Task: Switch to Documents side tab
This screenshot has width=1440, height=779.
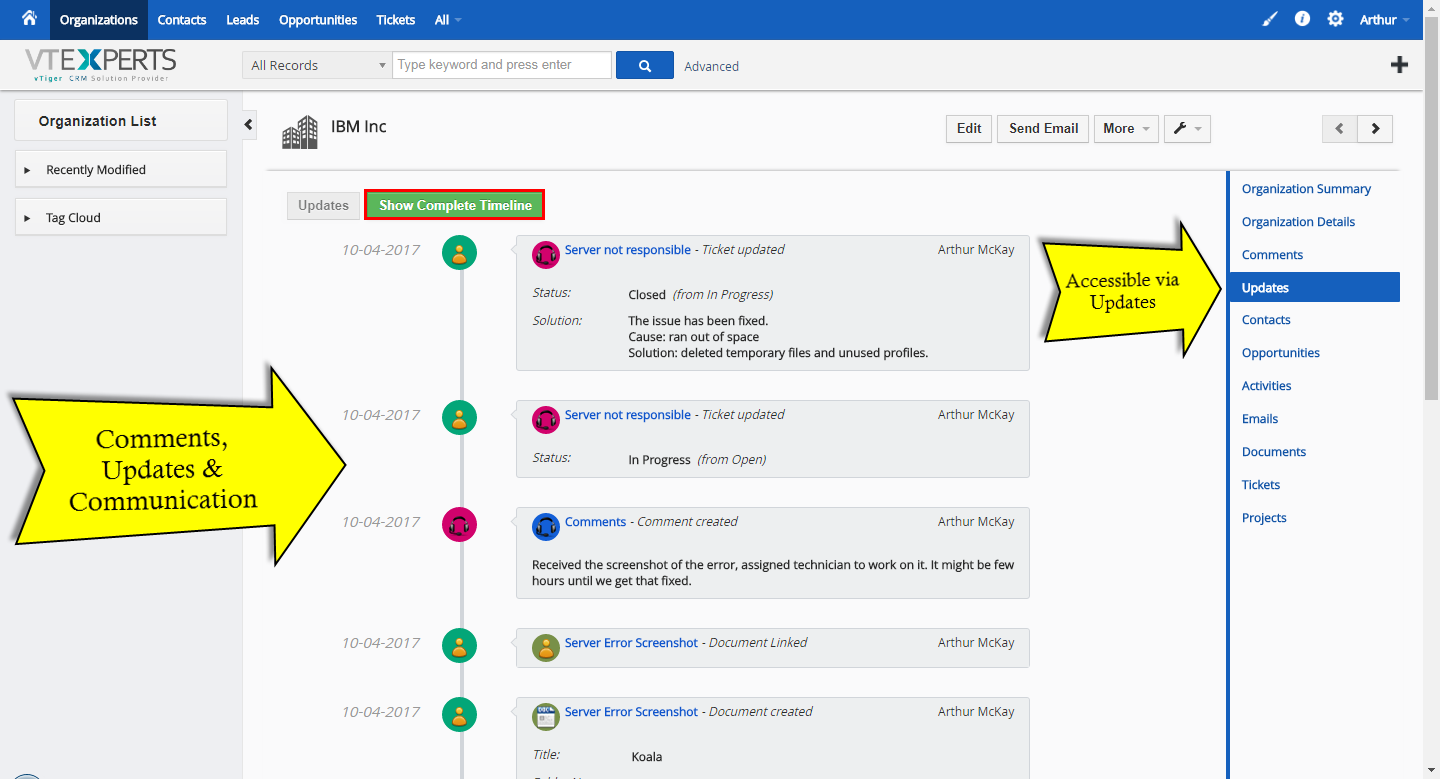Action: coord(1274,452)
